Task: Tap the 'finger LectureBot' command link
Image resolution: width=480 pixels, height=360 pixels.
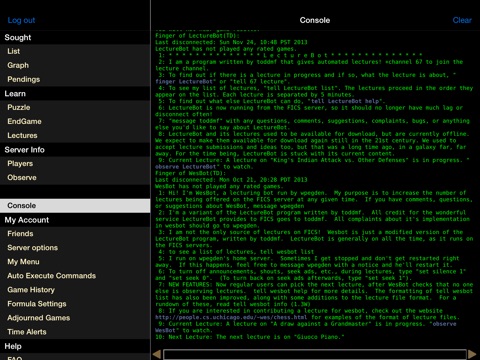Action: point(185,82)
